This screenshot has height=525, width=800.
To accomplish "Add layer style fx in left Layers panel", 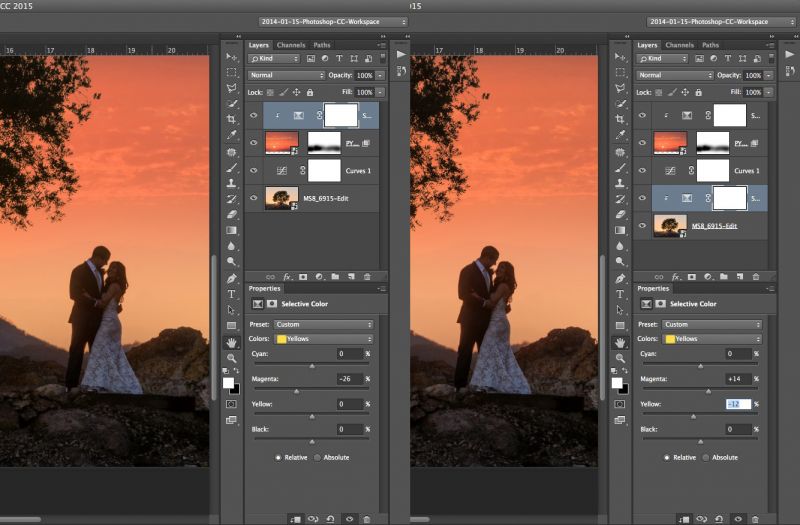I will point(287,277).
